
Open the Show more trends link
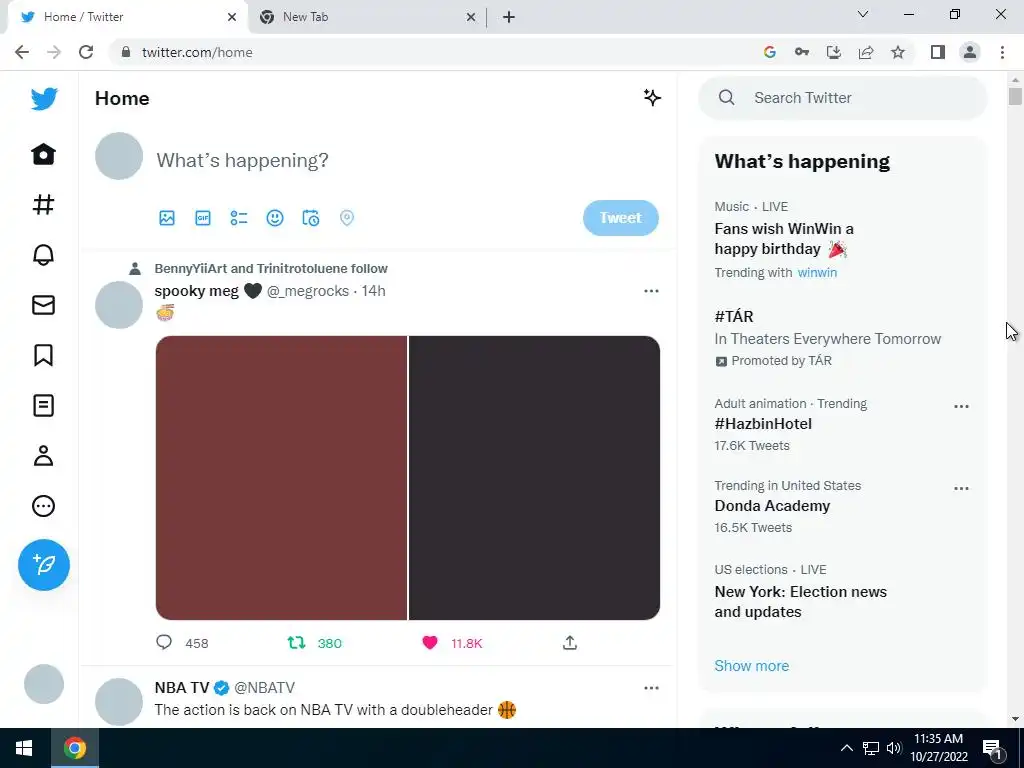[751, 665]
